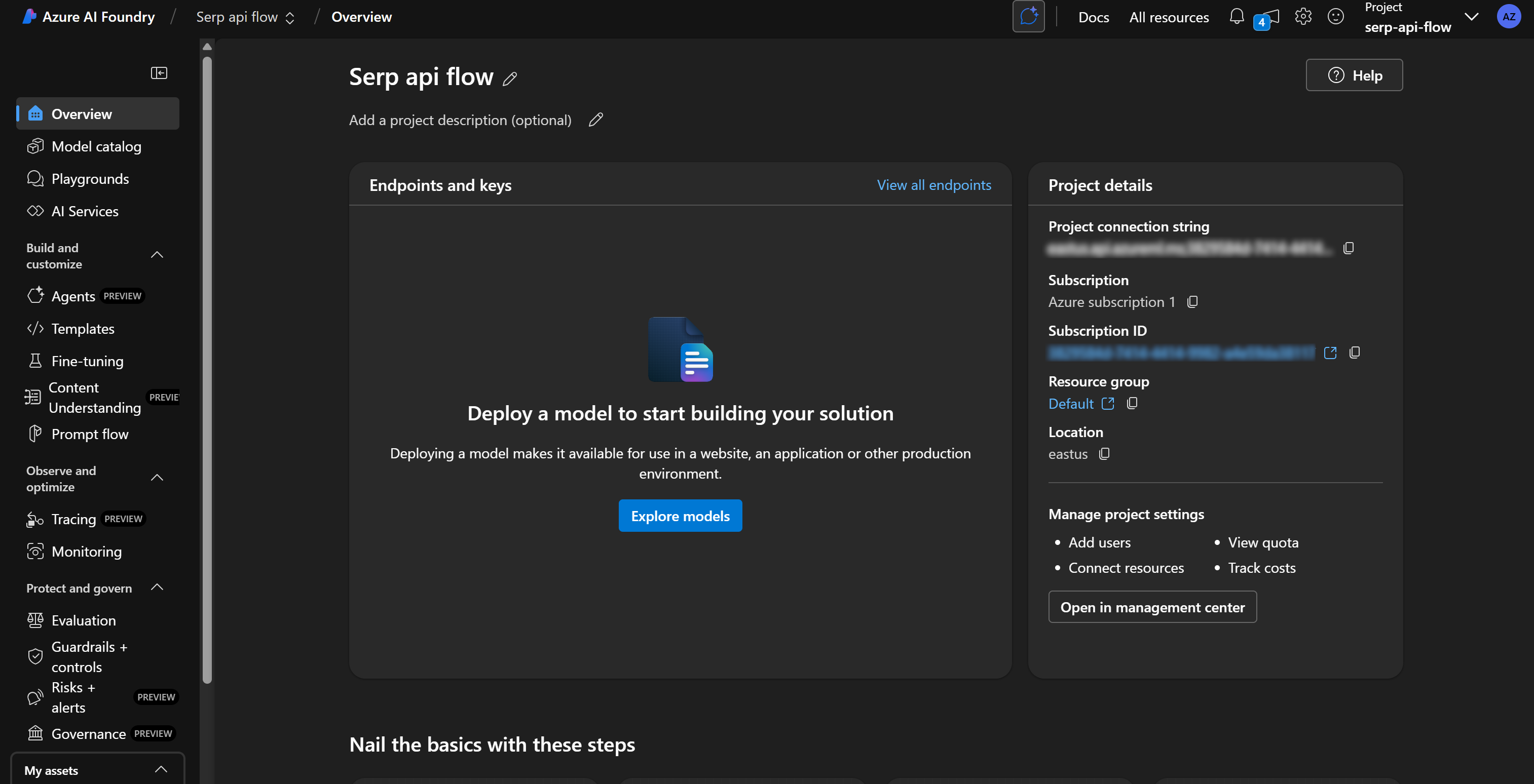Select Model catalog in the sidebar
Image resolution: width=1534 pixels, height=784 pixels.
[x=96, y=146]
